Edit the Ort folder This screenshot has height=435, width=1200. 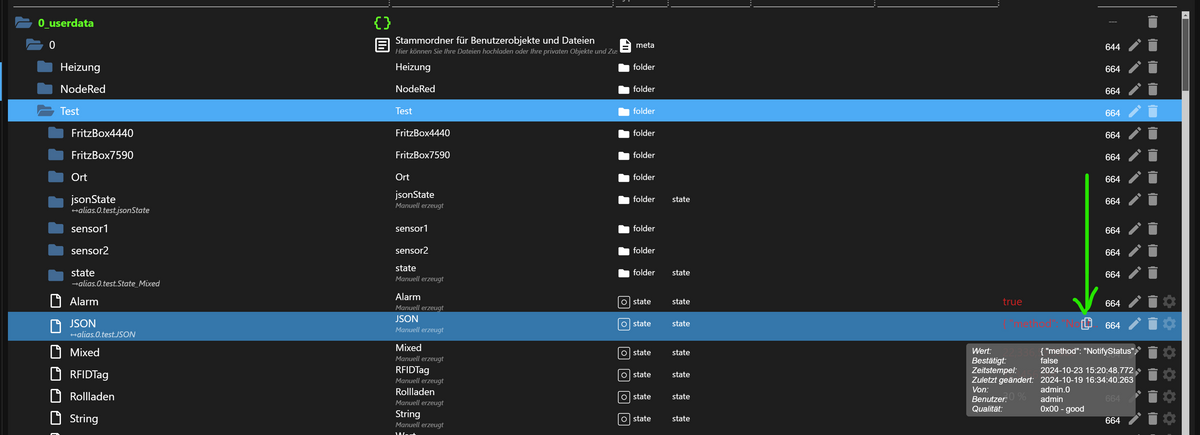1134,178
